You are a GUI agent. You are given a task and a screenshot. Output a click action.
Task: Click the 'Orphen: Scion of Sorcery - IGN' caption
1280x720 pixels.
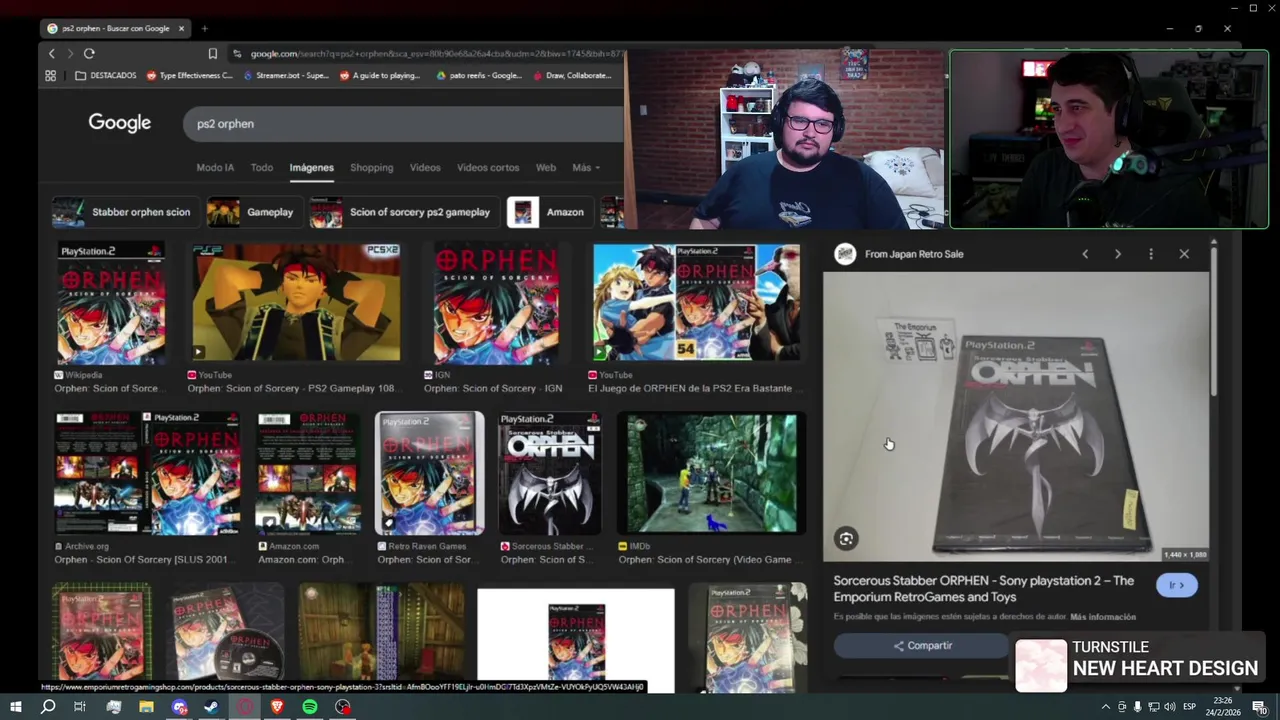click(x=493, y=388)
